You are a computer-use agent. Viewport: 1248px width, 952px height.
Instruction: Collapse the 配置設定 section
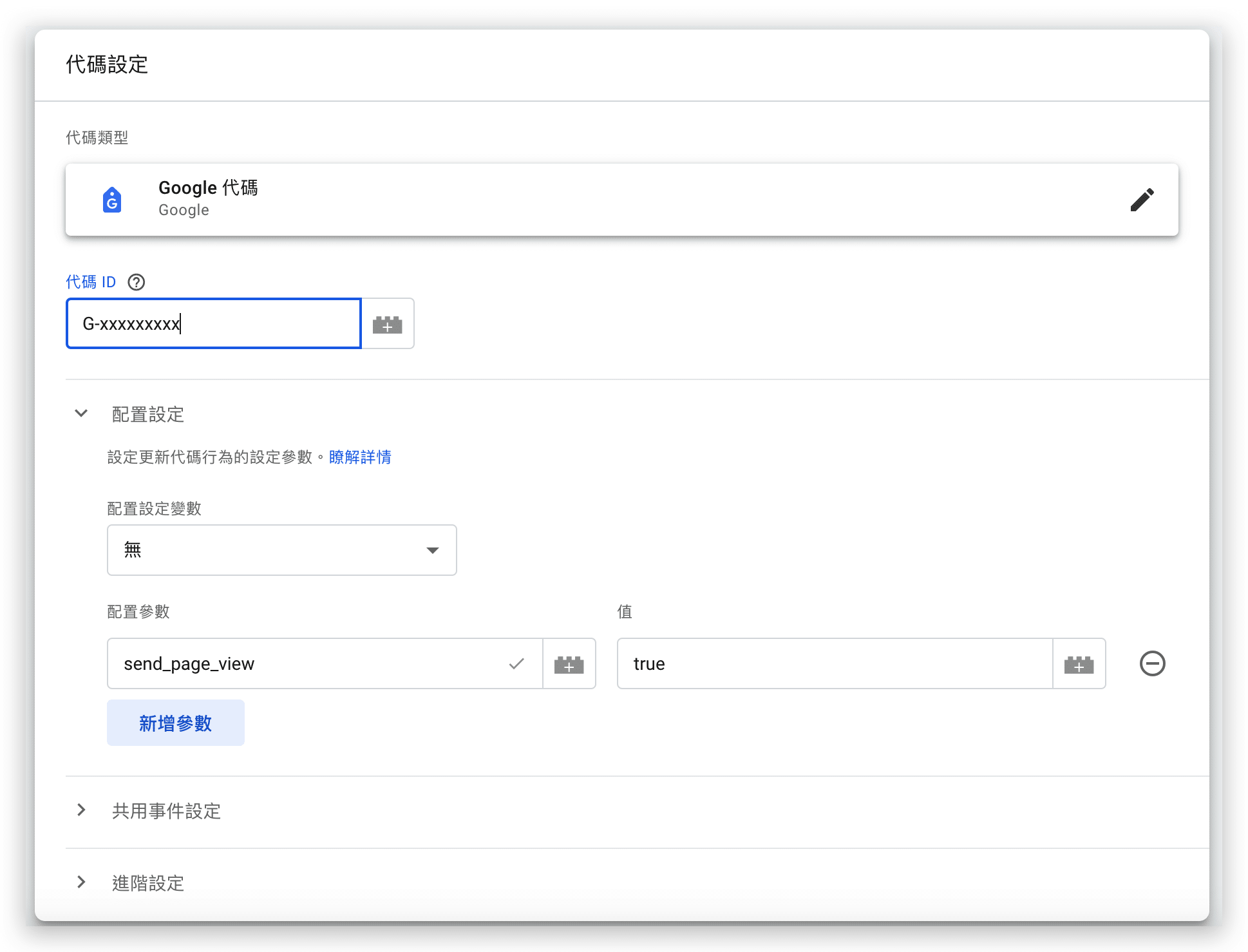pyautogui.click(x=81, y=414)
